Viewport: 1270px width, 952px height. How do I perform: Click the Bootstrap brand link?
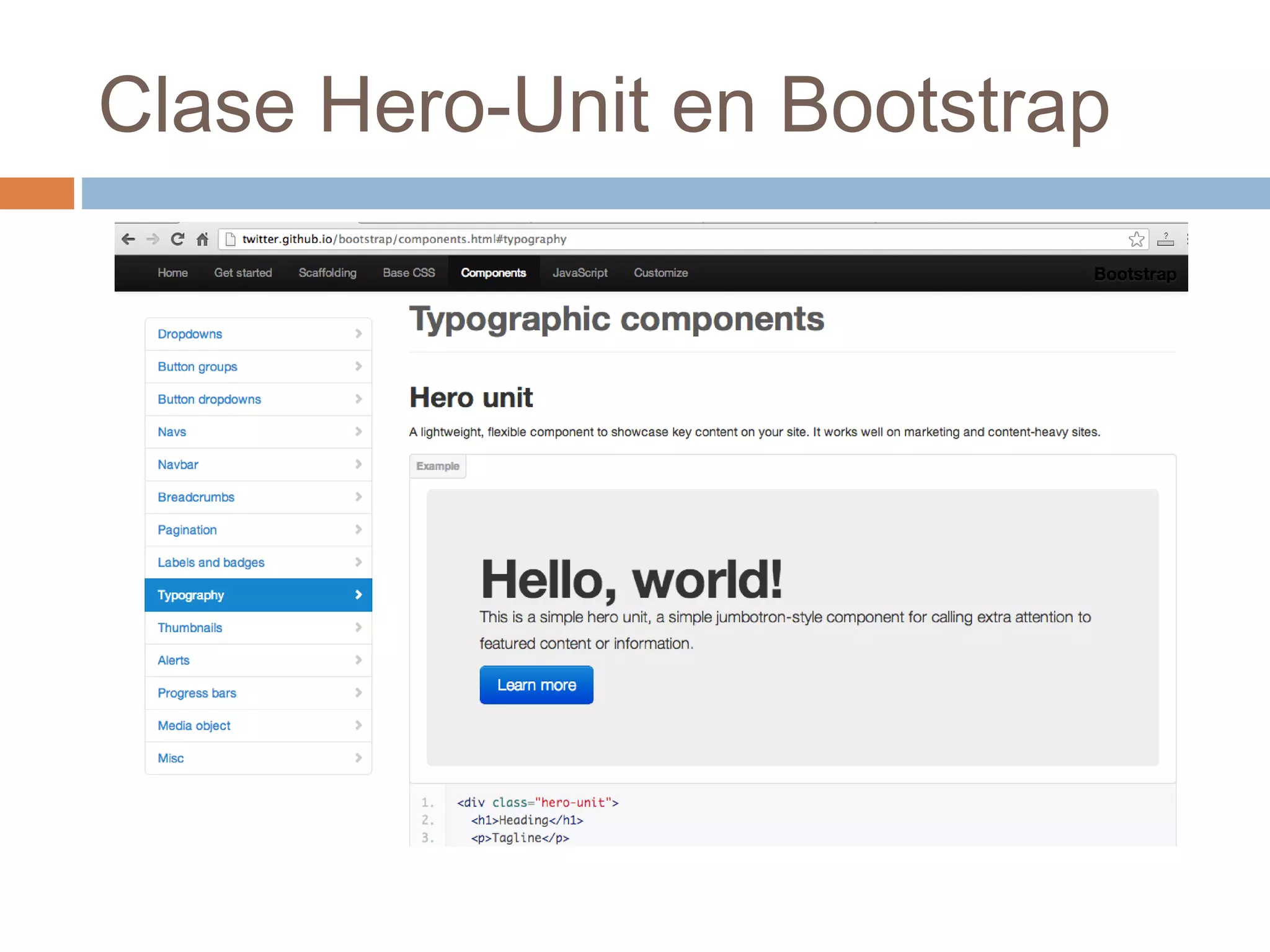coord(1135,274)
